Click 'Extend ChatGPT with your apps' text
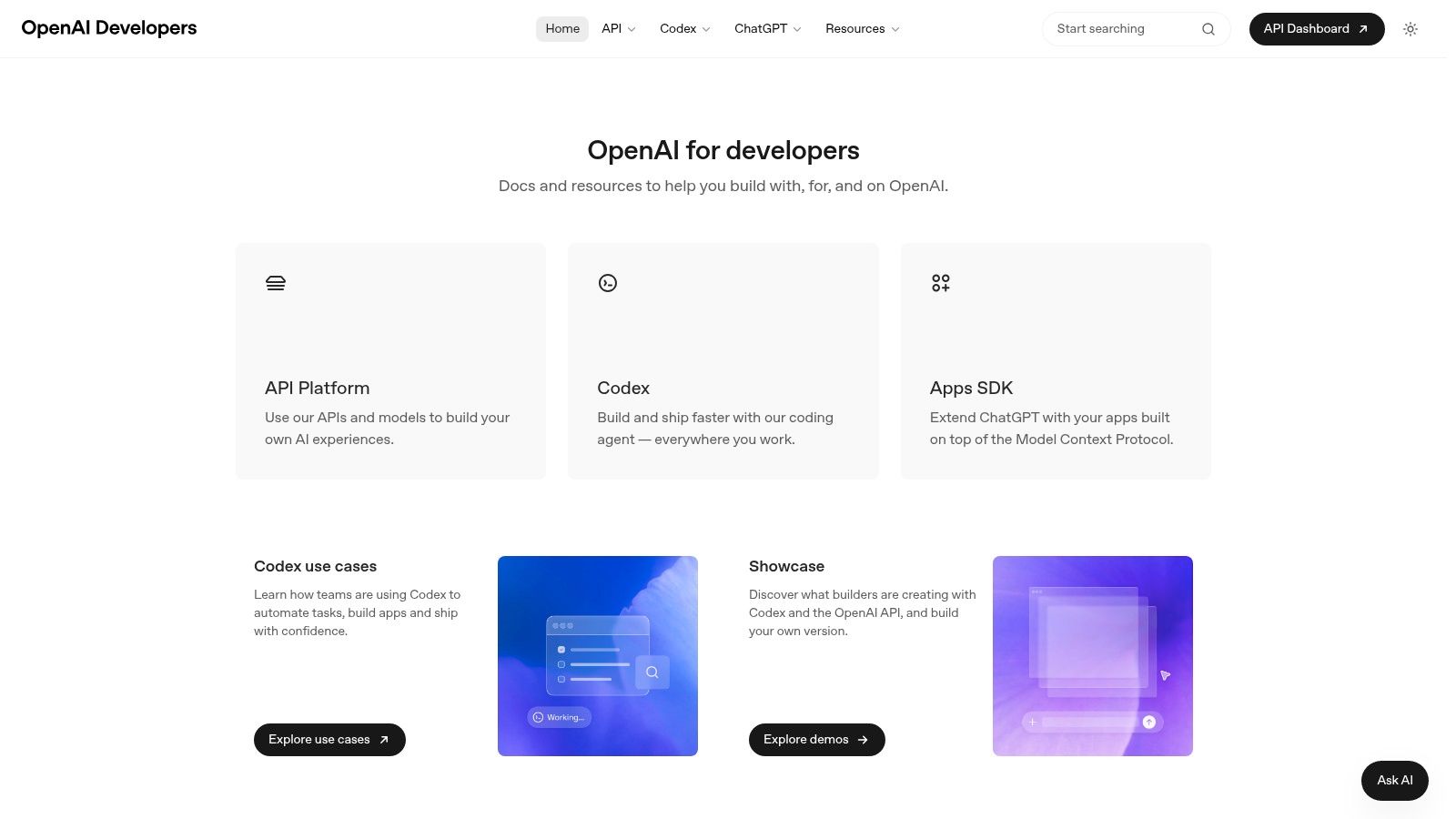 (x=1051, y=429)
